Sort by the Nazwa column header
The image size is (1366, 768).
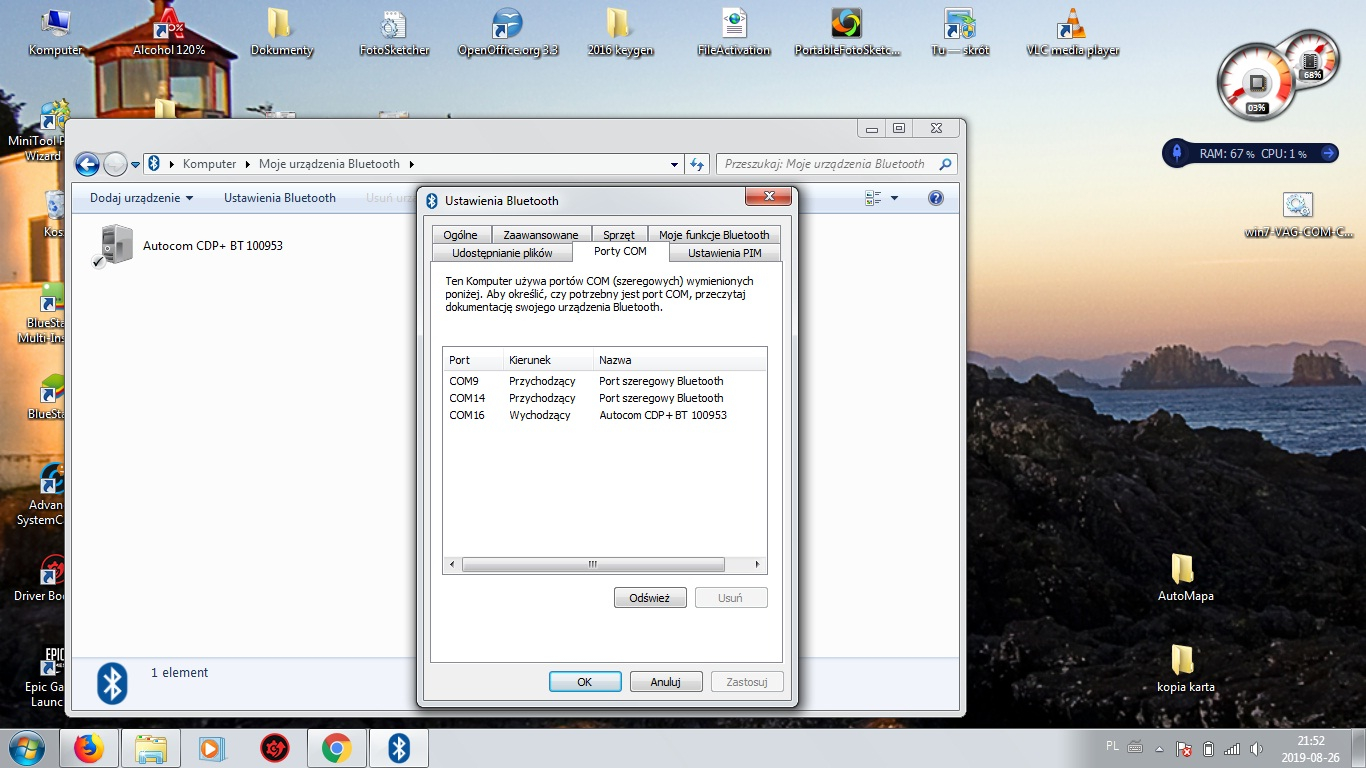coord(679,360)
